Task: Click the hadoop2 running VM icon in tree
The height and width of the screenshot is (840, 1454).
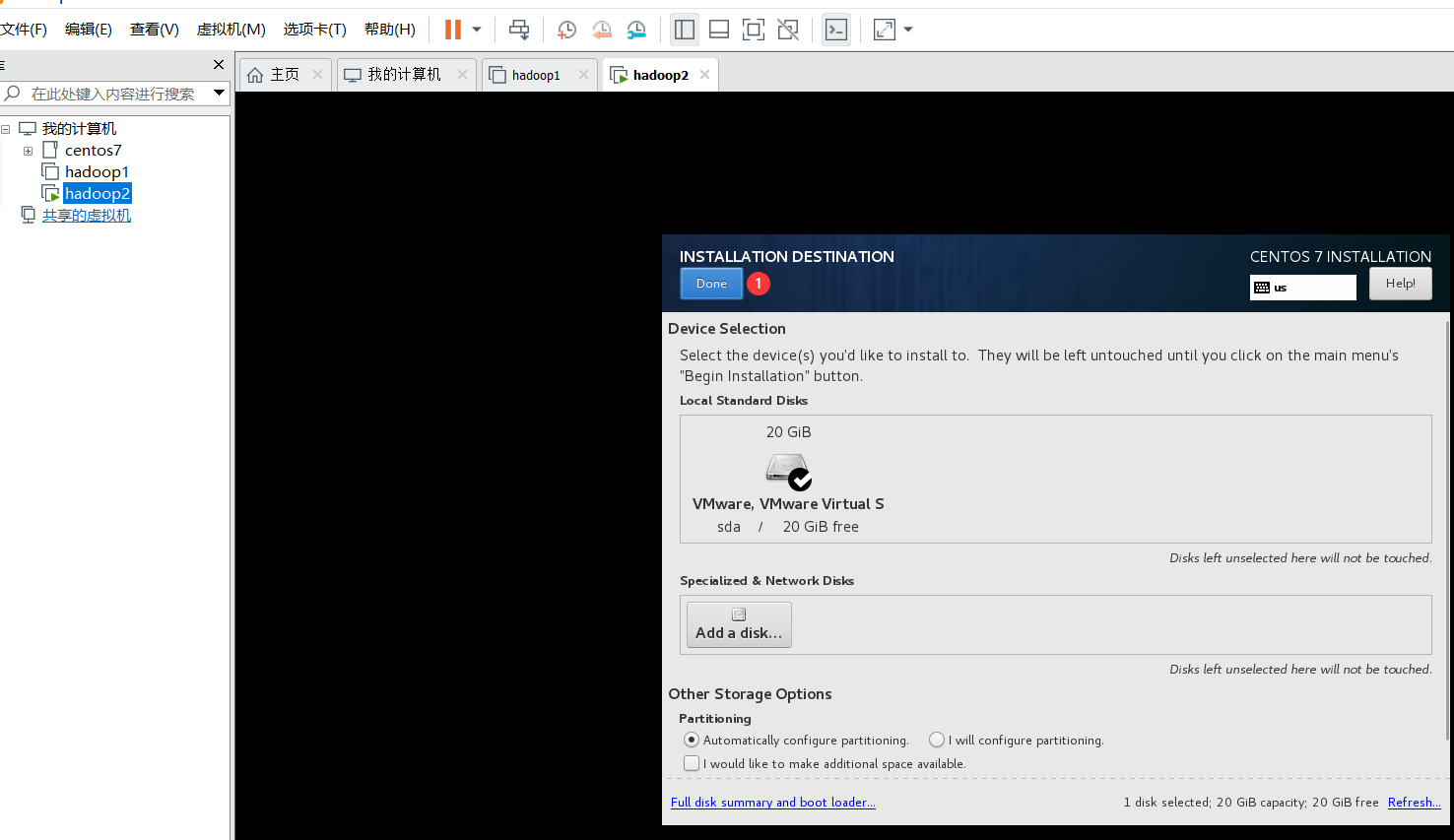Action: (50, 194)
